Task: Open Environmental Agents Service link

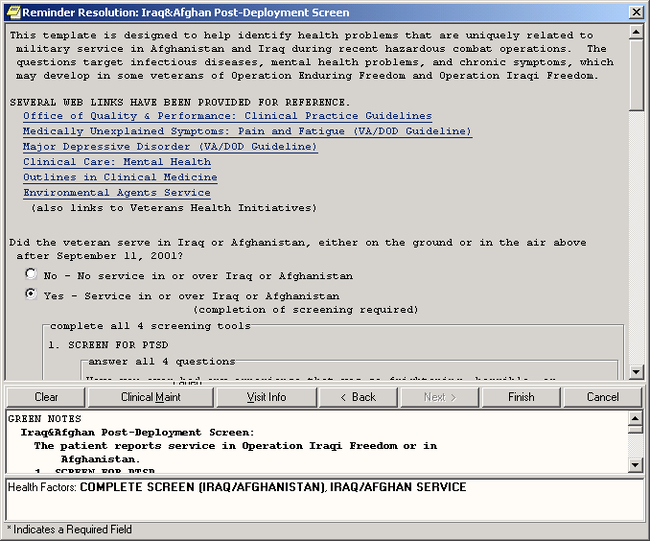Action: pos(117,192)
